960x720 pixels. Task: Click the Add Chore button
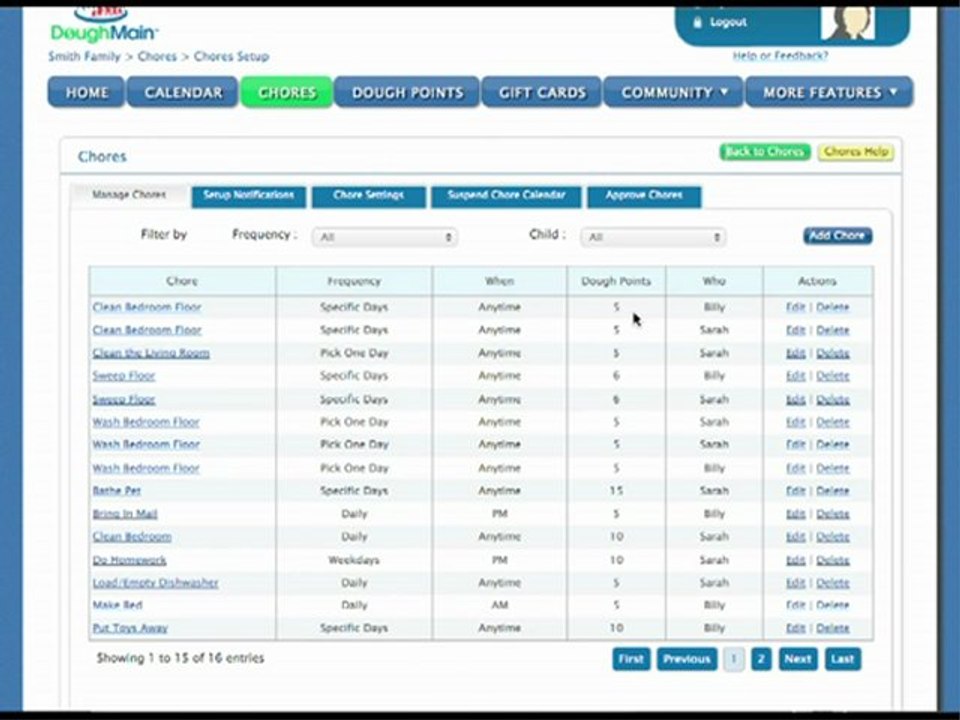(838, 236)
